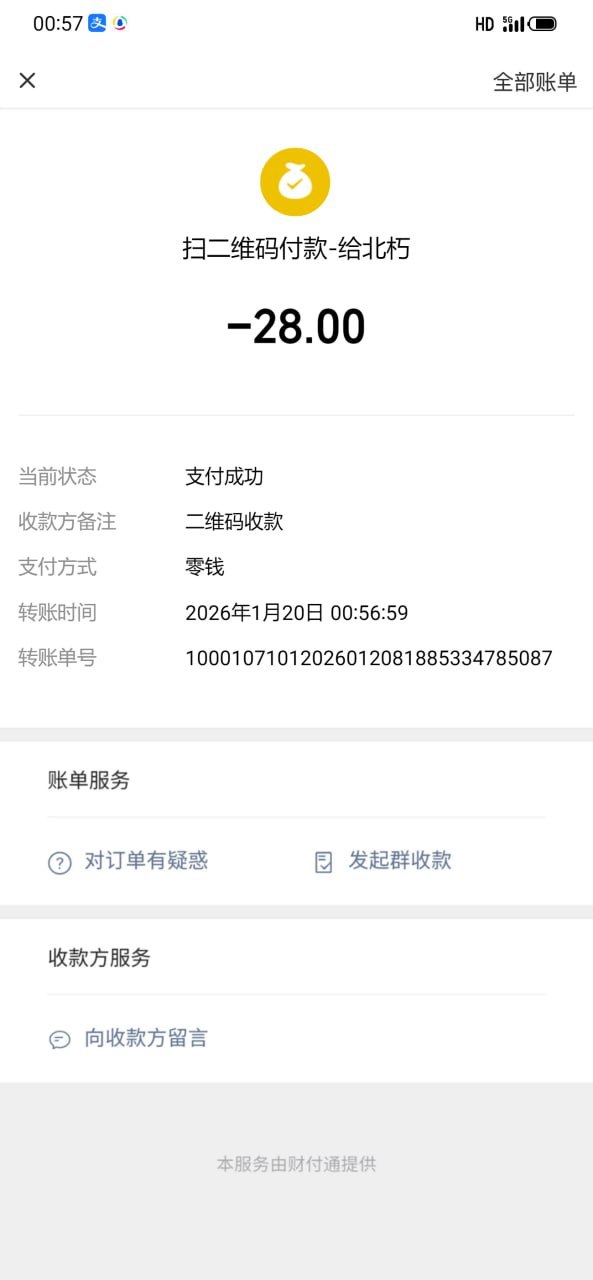Tap the 支付方式 value 零钱
593x1280 pixels.
click(205, 567)
